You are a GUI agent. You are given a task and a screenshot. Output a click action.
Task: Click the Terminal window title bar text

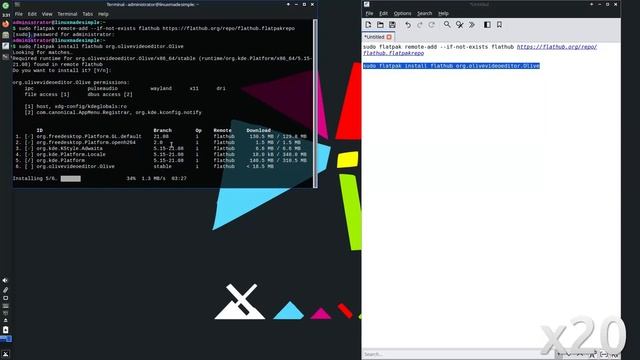(153, 4)
